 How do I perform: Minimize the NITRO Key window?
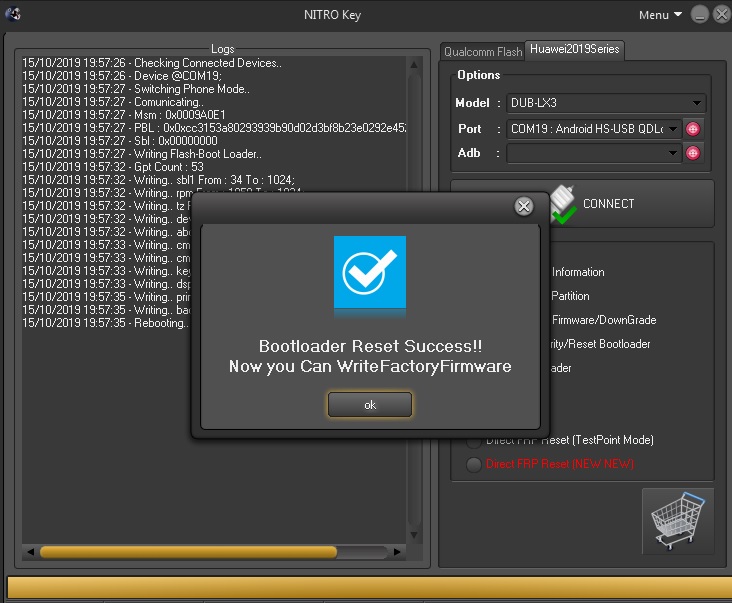click(x=699, y=14)
